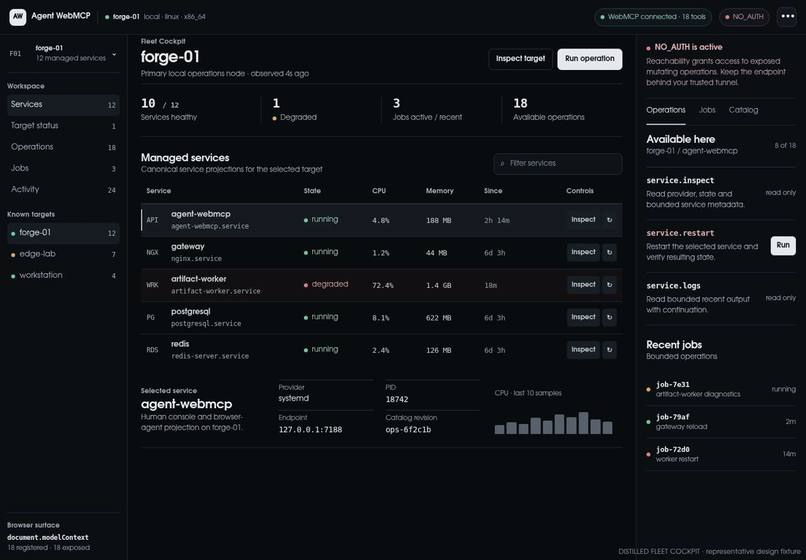The height and width of the screenshot is (560, 806).
Task: Click the RDS badge of redis
Action: [x=152, y=350]
